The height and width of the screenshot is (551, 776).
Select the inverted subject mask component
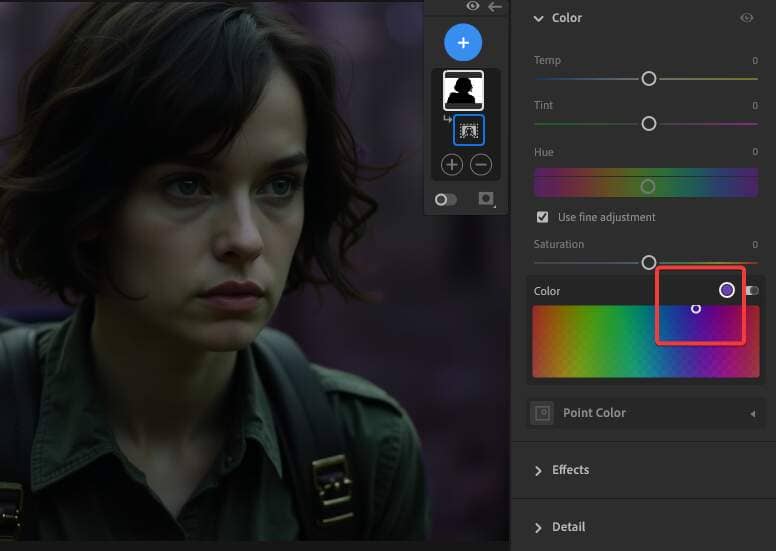point(469,130)
